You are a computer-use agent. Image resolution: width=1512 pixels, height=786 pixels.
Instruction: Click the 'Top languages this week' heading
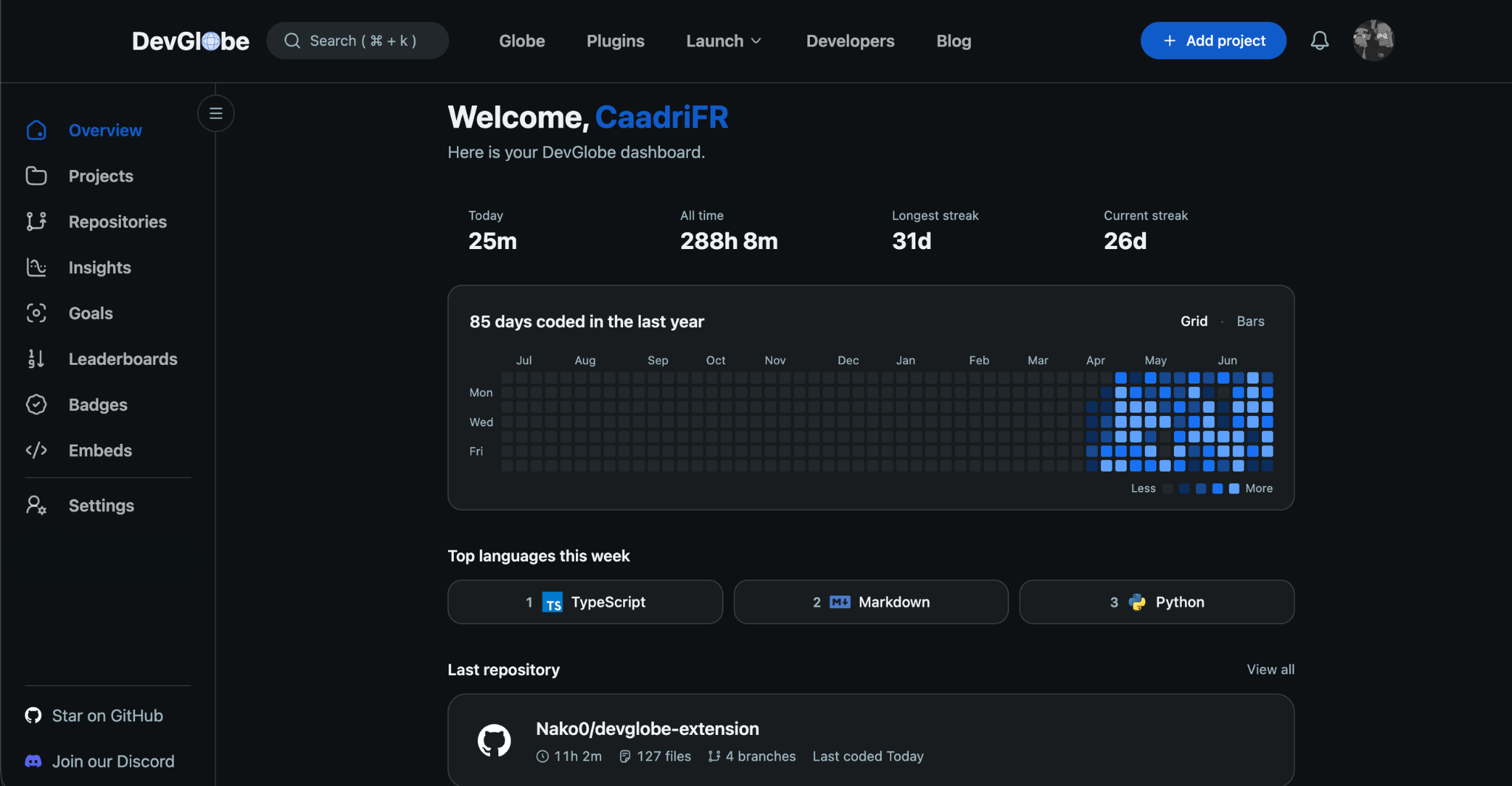point(539,556)
